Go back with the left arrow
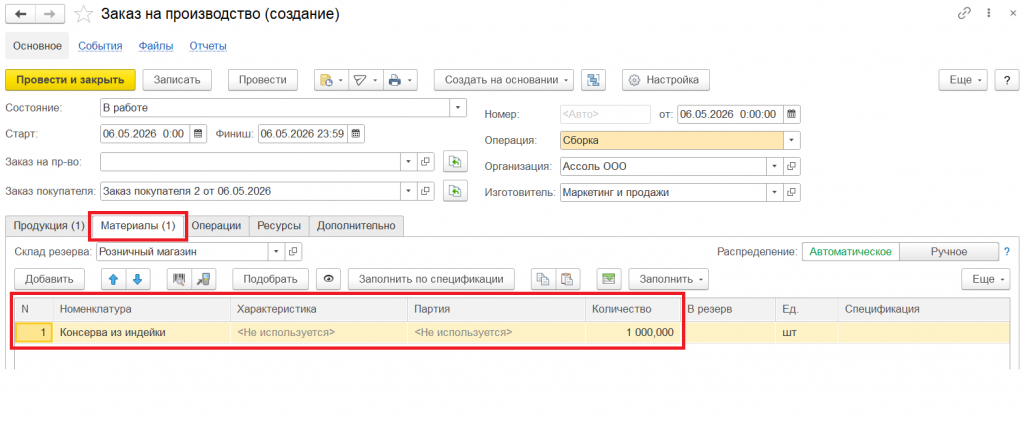Screen dimensions: 1024x422 (20, 14)
